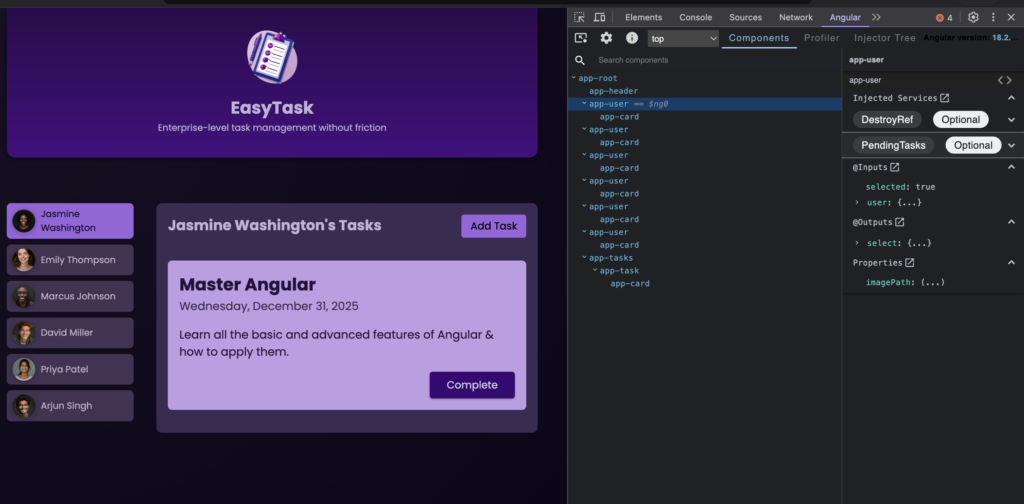1024x504 pixels.
Task: Open Chrome DevTools settings gear icon
Action: coord(973,17)
